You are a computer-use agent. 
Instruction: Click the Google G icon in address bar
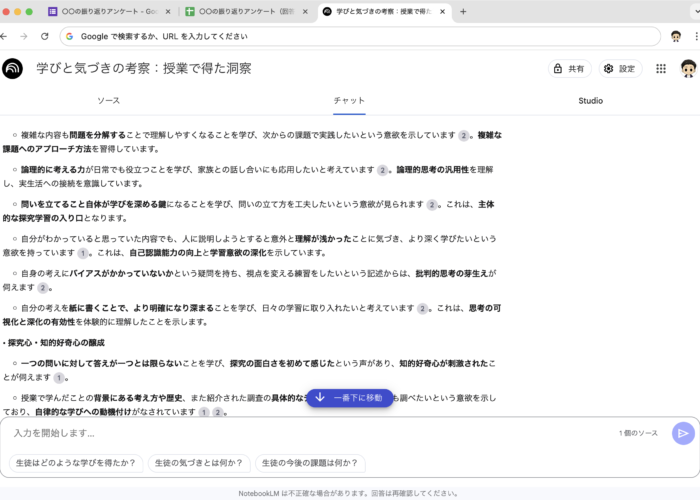pyautogui.click(x=70, y=37)
